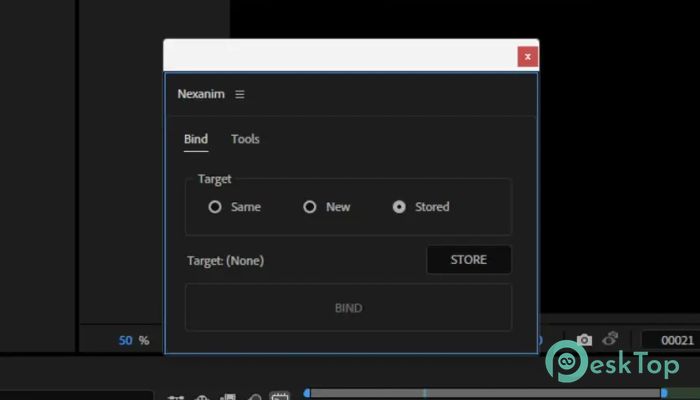Click the STORE button

click(x=469, y=259)
